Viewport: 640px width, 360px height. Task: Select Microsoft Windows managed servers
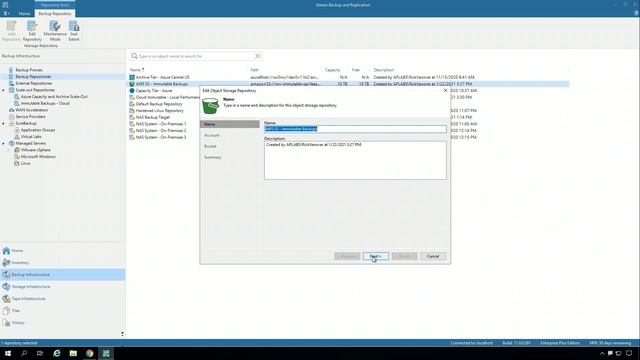point(38,157)
